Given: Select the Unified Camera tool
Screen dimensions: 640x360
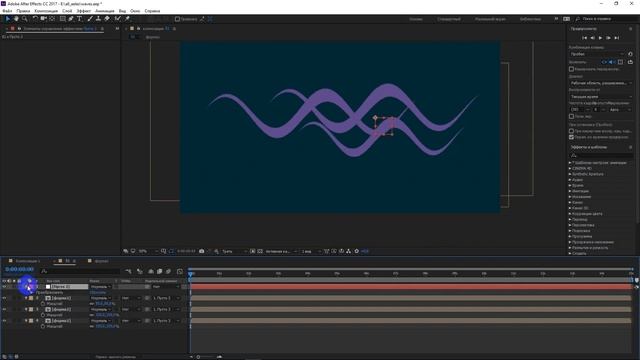Looking at the screenshot, I should point(43,19).
